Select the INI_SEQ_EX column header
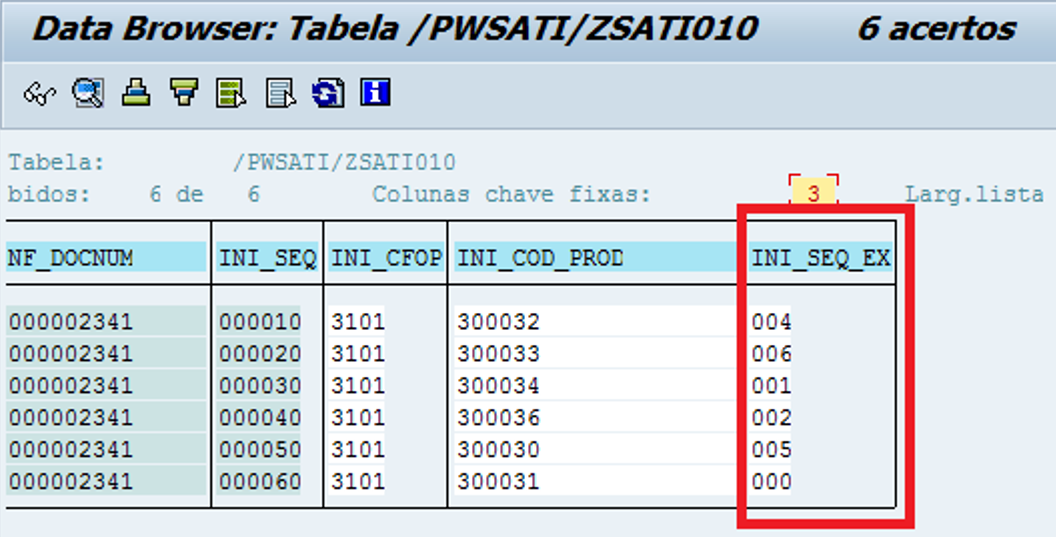 click(821, 259)
